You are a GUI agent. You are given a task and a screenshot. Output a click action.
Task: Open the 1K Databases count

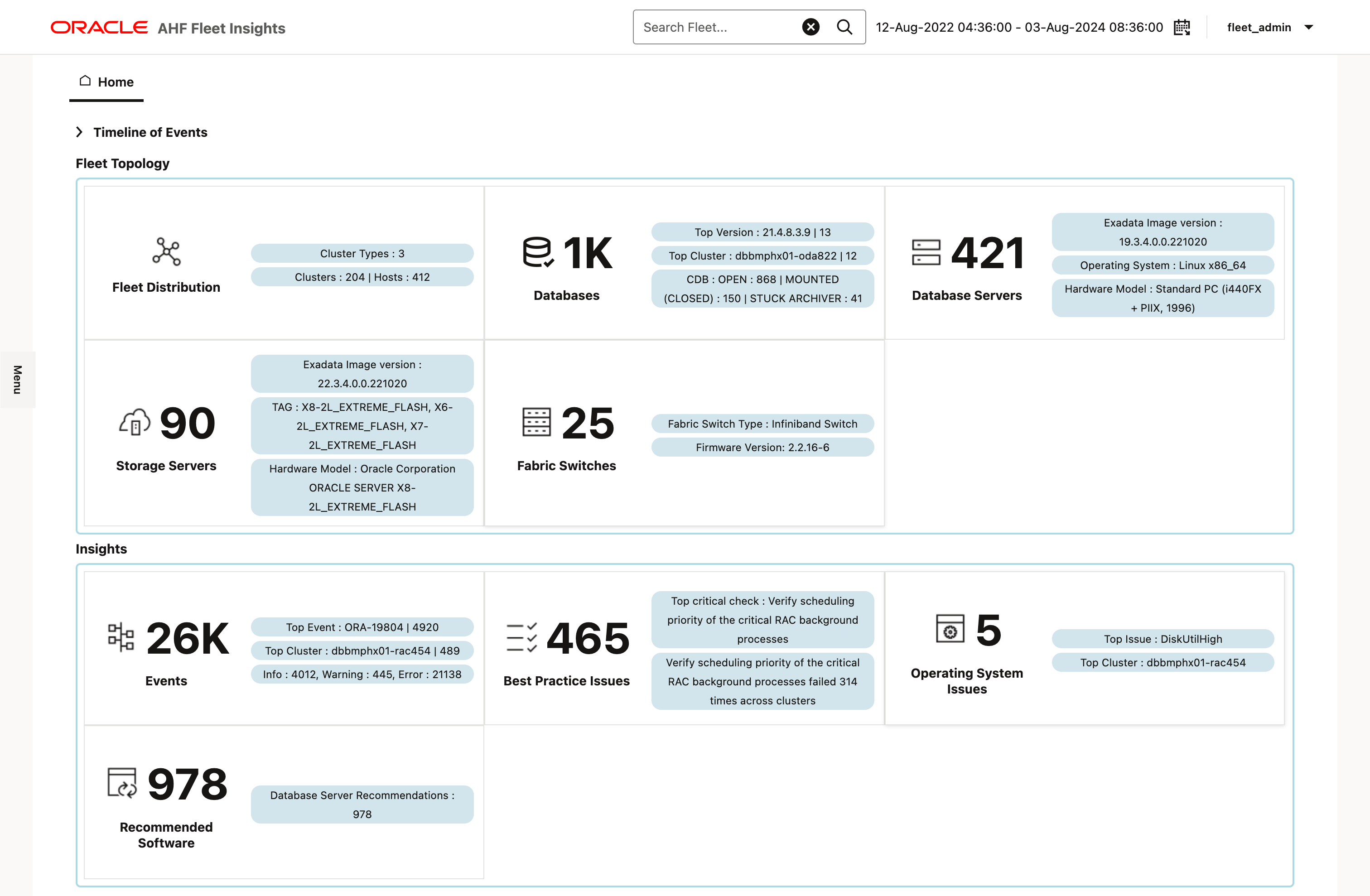[588, 253]
